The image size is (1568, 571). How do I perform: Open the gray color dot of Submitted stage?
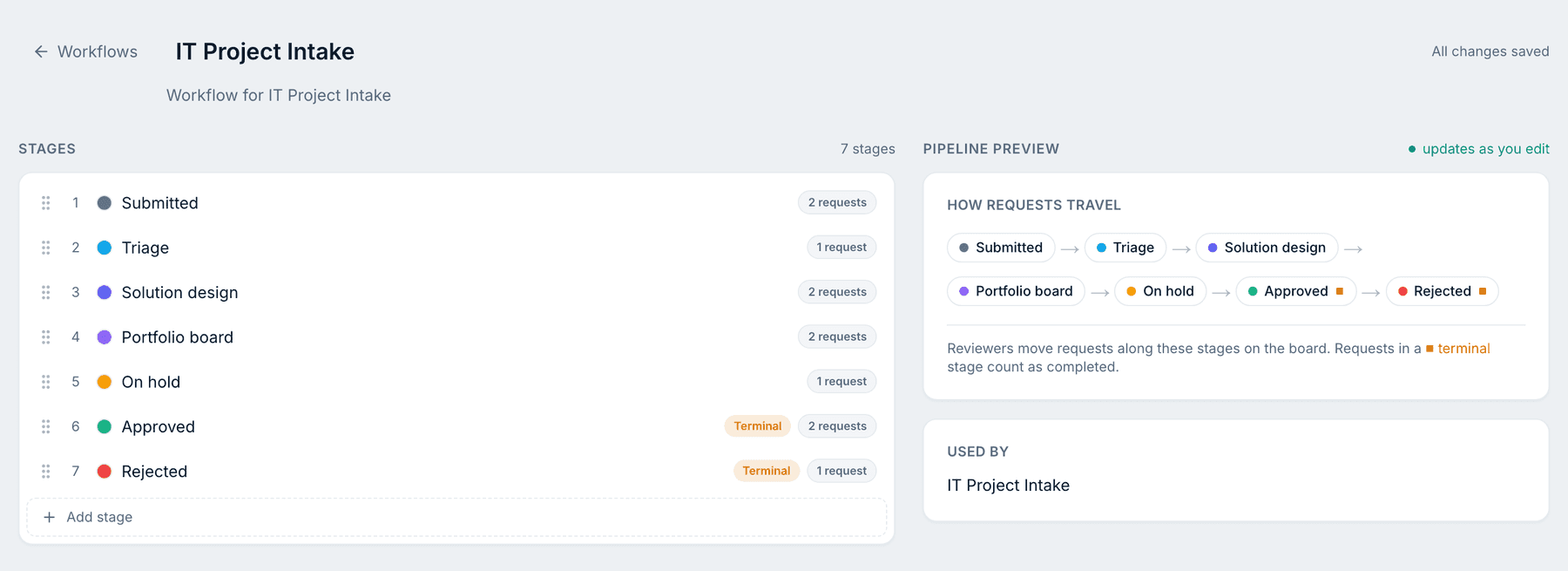pos(105,203)
